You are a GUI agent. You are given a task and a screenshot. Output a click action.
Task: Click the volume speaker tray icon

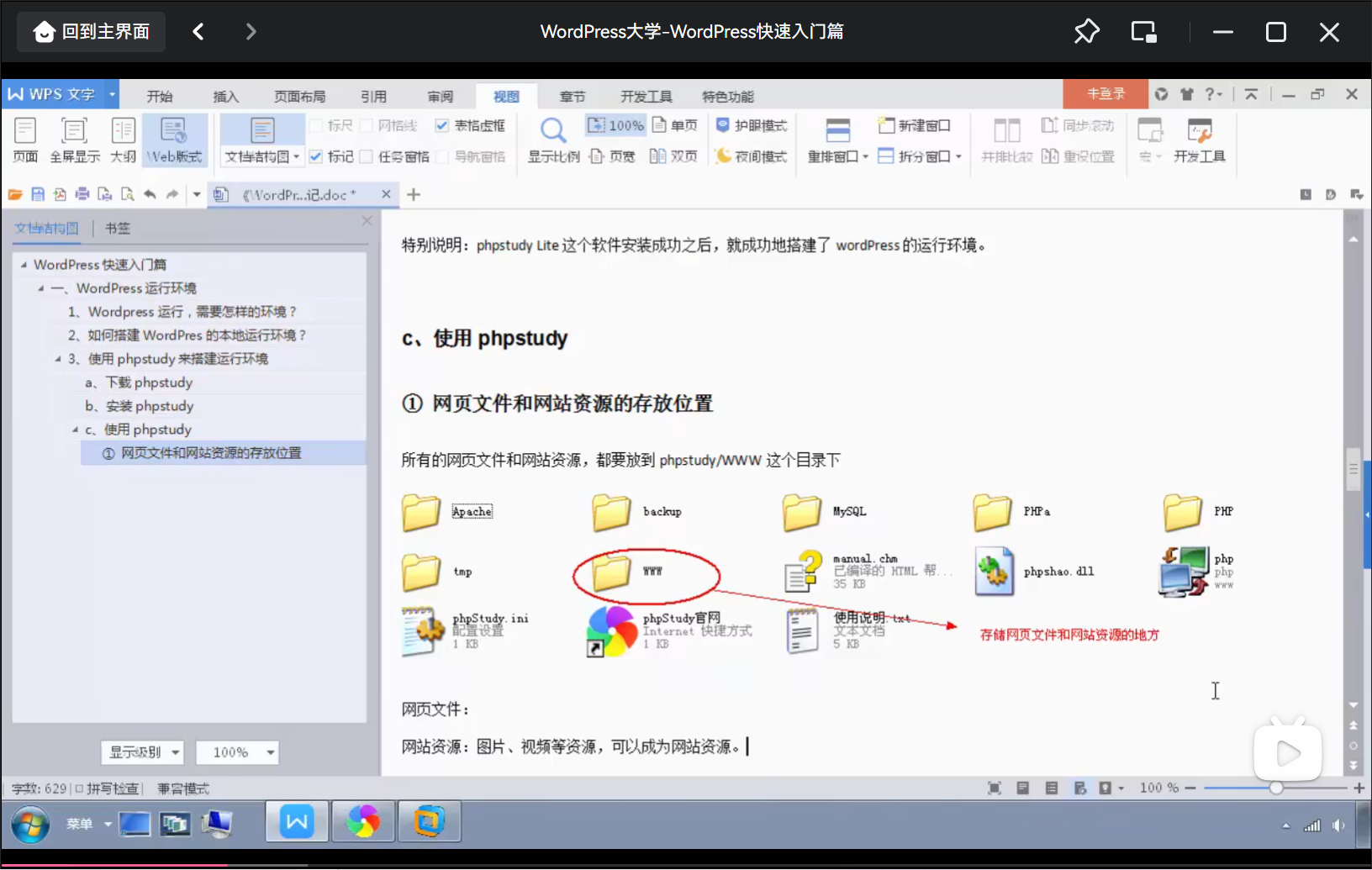pyautogui.click(x=1338, y=825)
